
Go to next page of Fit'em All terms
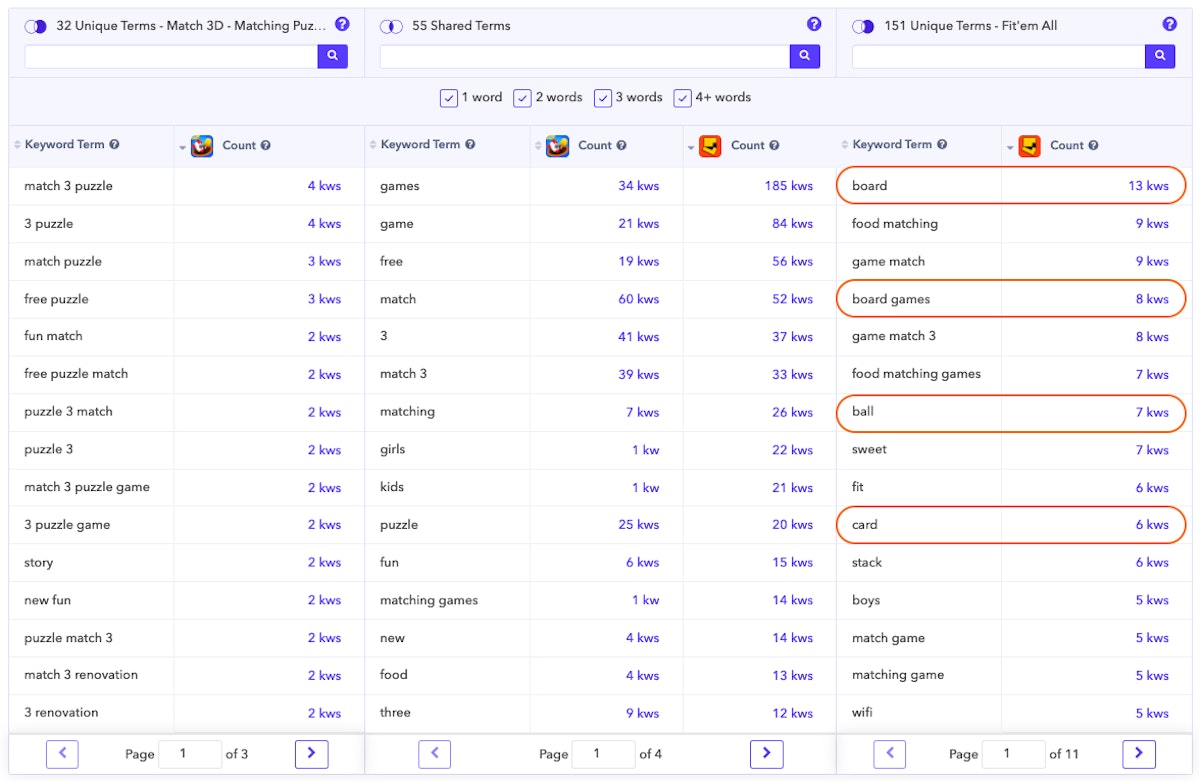click(1138, 754)
